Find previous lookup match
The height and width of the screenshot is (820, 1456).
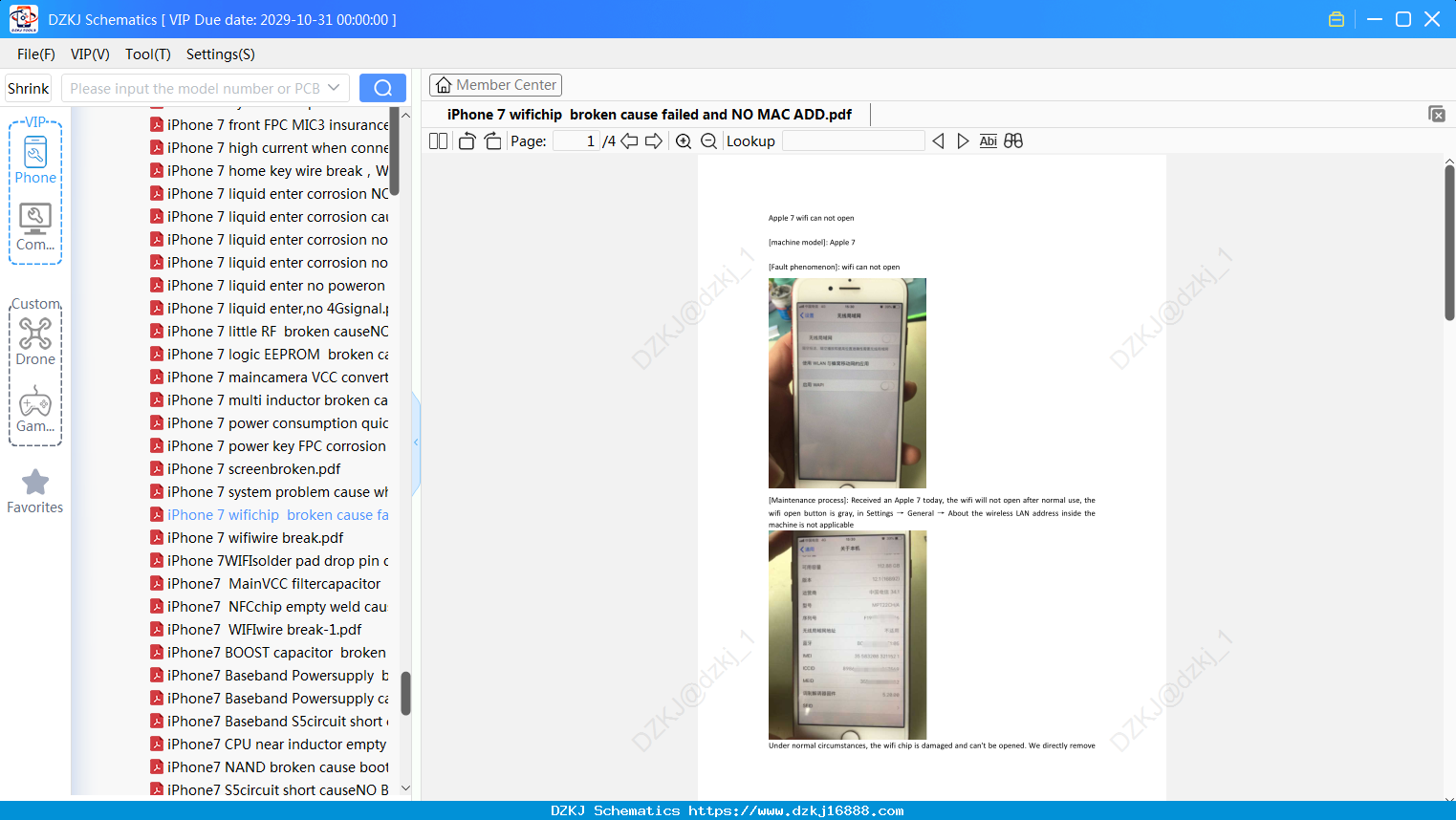pos(938,141)
